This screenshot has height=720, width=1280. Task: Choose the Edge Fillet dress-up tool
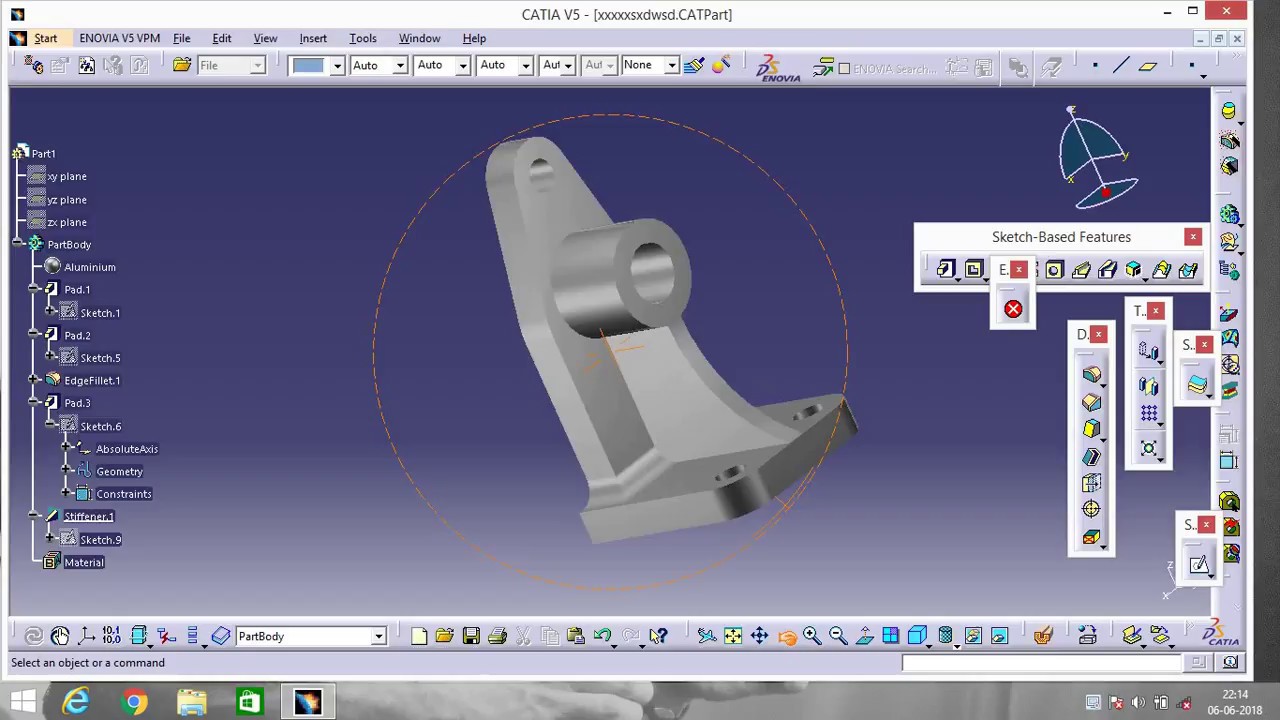[x=1091, y=374]
